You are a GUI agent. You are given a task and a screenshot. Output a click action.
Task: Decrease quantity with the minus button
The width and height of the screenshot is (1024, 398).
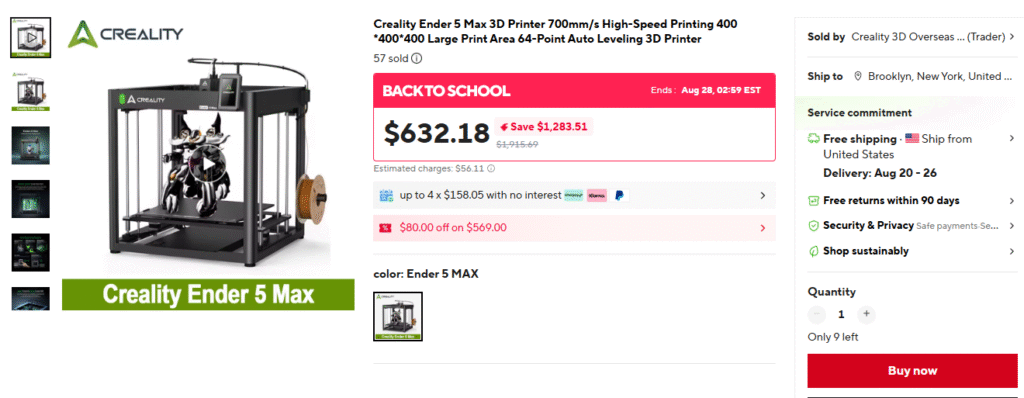click(x=817, y=314)
